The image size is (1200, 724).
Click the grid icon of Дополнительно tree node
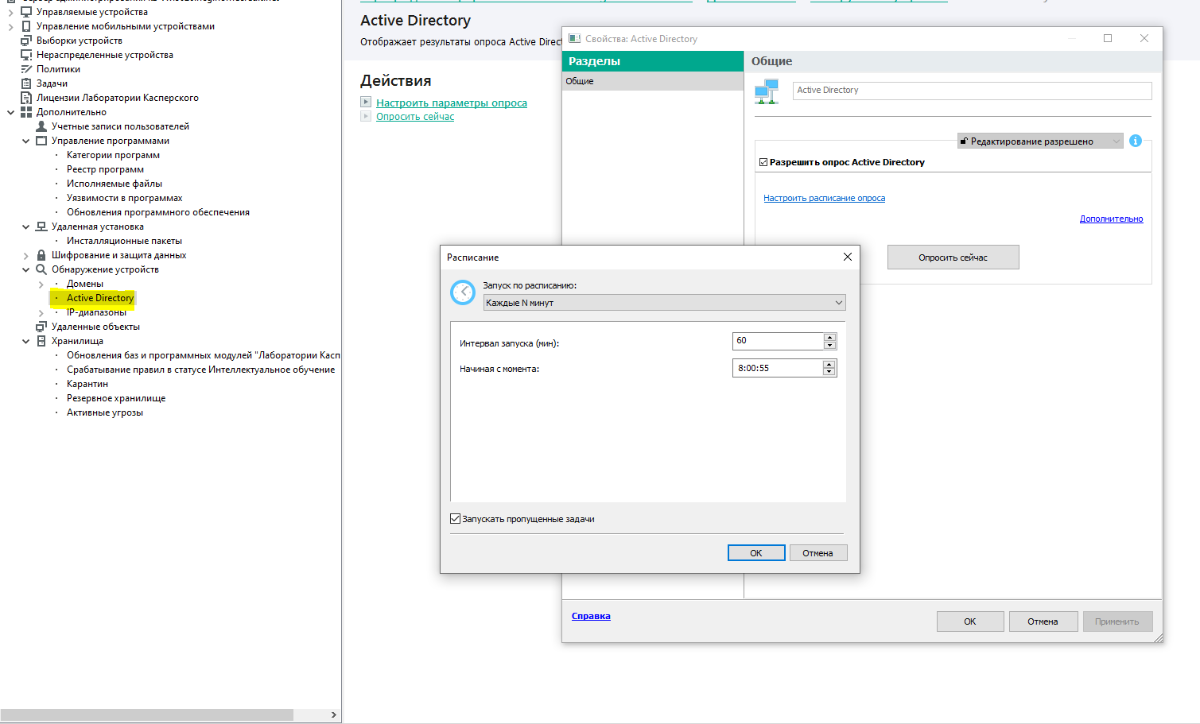tap(26, 112)
